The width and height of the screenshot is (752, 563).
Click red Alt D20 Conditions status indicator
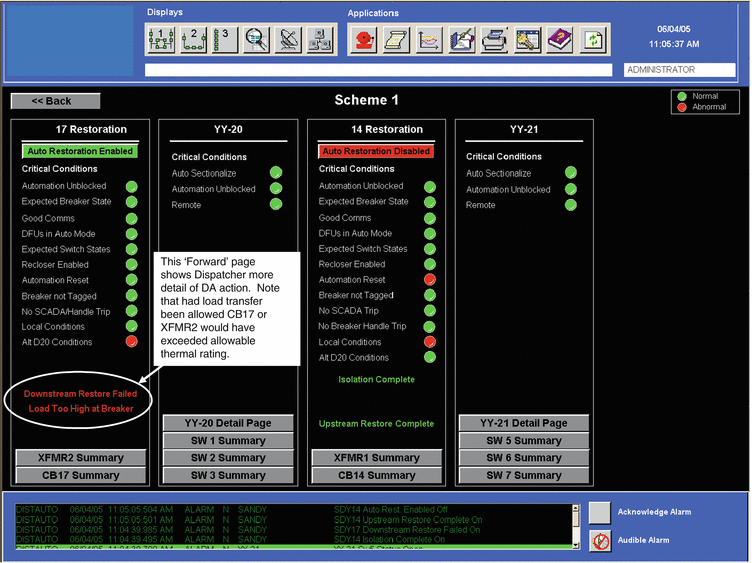click(x=132, y=342)
